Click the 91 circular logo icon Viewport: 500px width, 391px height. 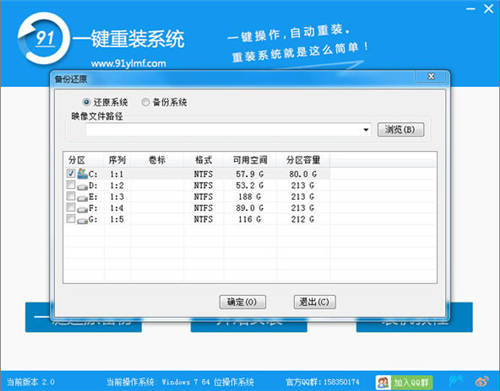coord(44,38)
